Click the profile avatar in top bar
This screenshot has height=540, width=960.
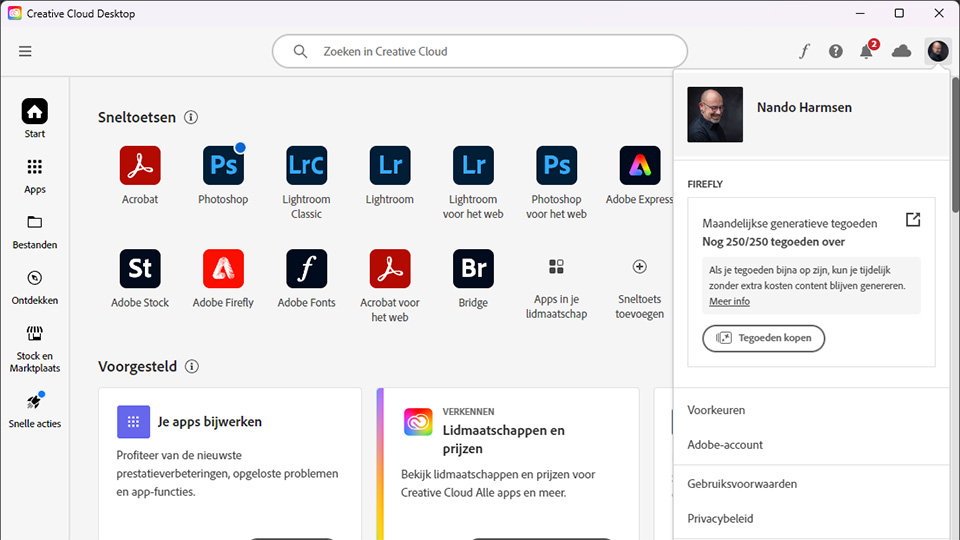coord(938,51)
